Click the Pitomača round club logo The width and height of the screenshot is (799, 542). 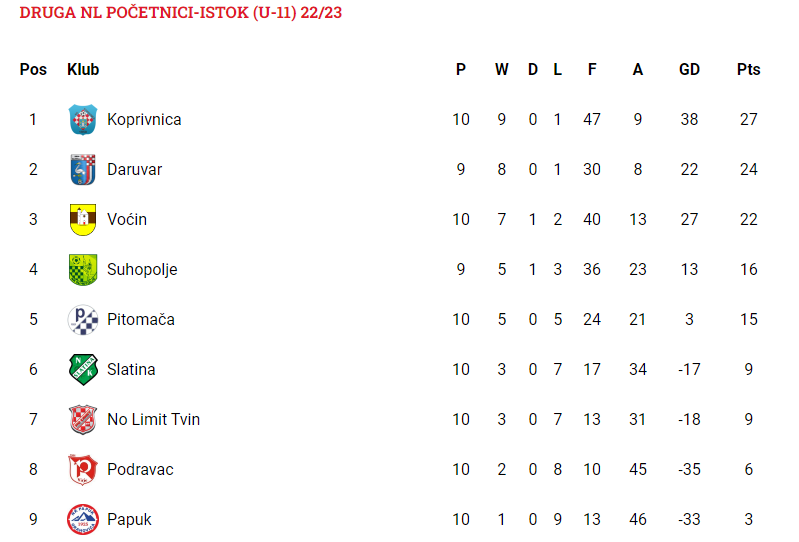(83, 319)
